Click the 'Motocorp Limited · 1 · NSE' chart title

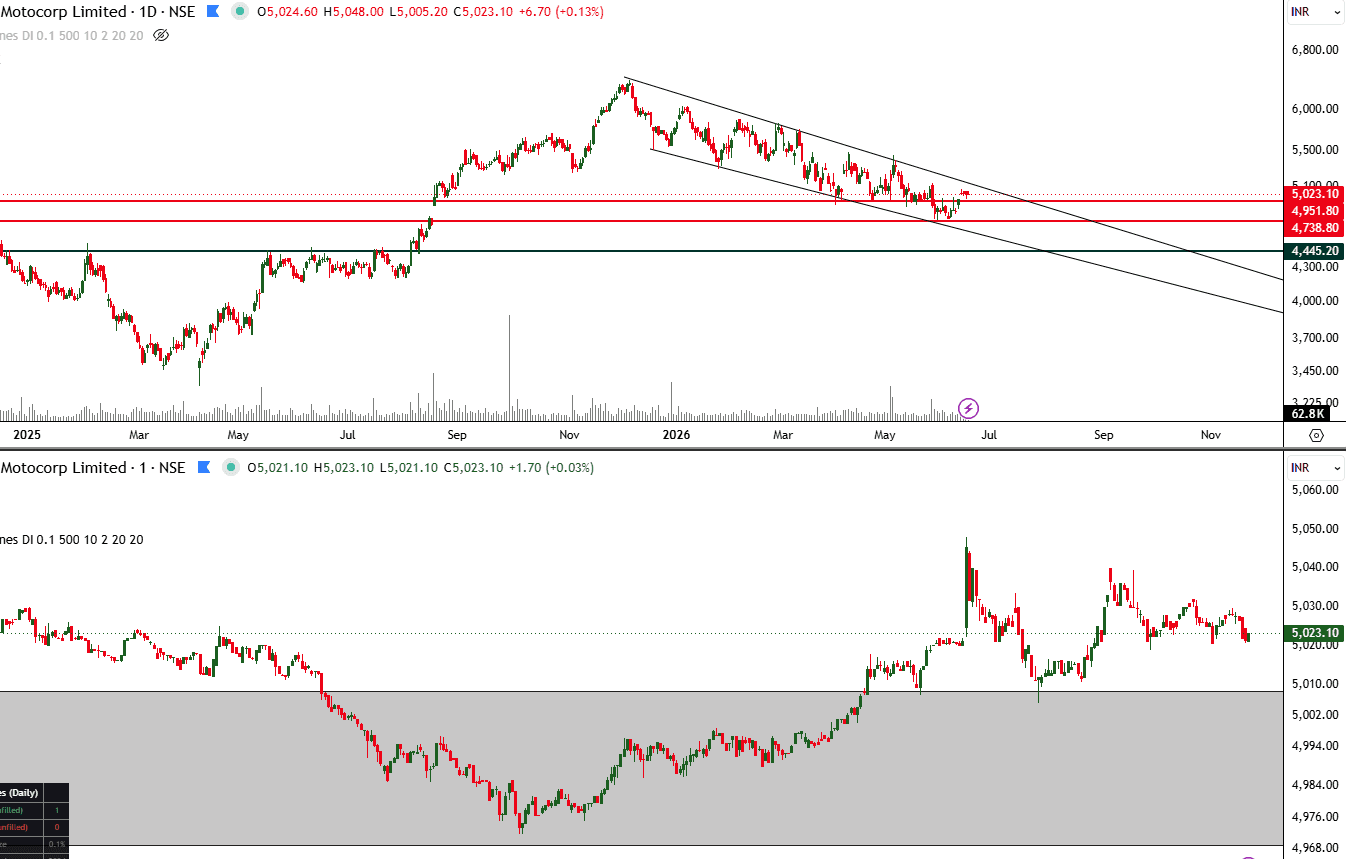click(x=93, y=467)
